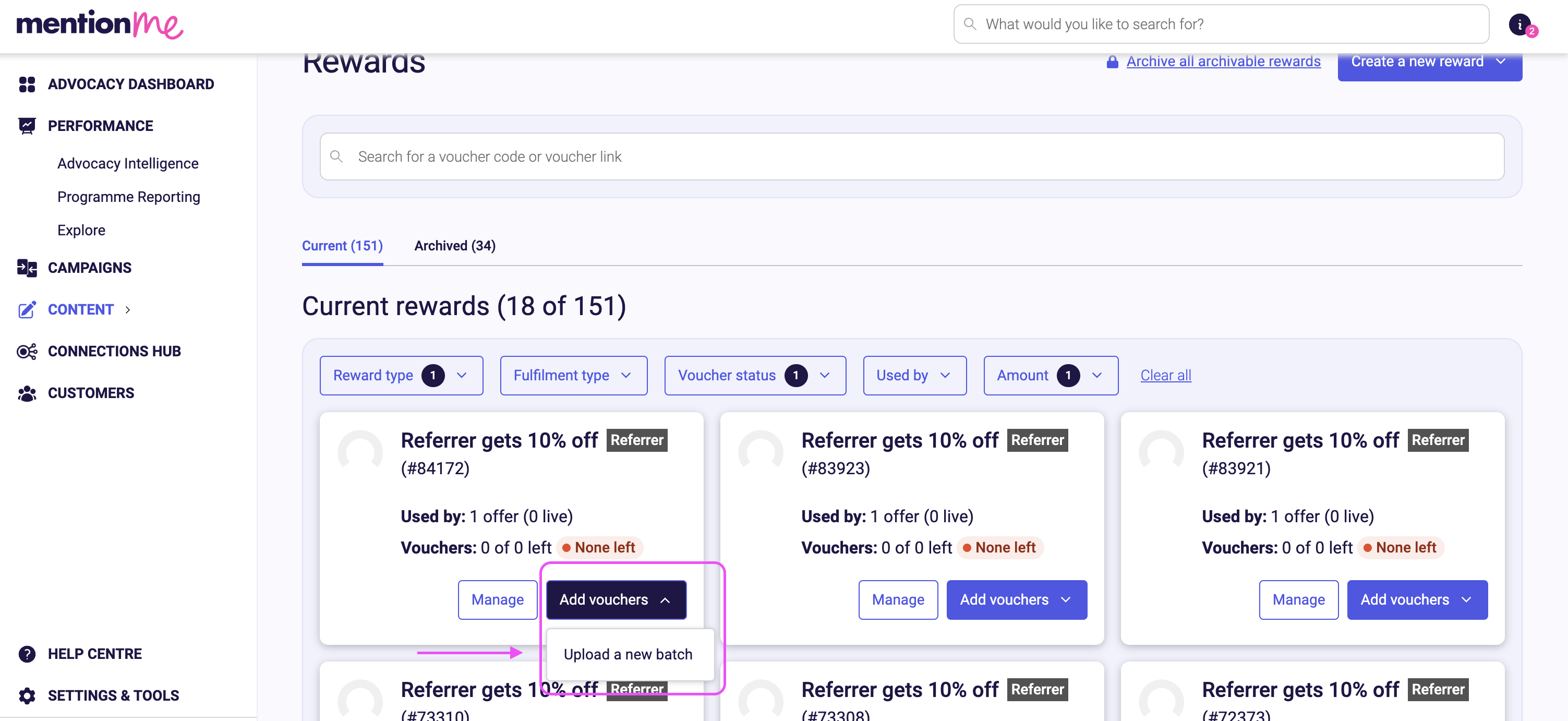Click the Help Centre question mark icon
1568x721 pixels.
point(27,654)
